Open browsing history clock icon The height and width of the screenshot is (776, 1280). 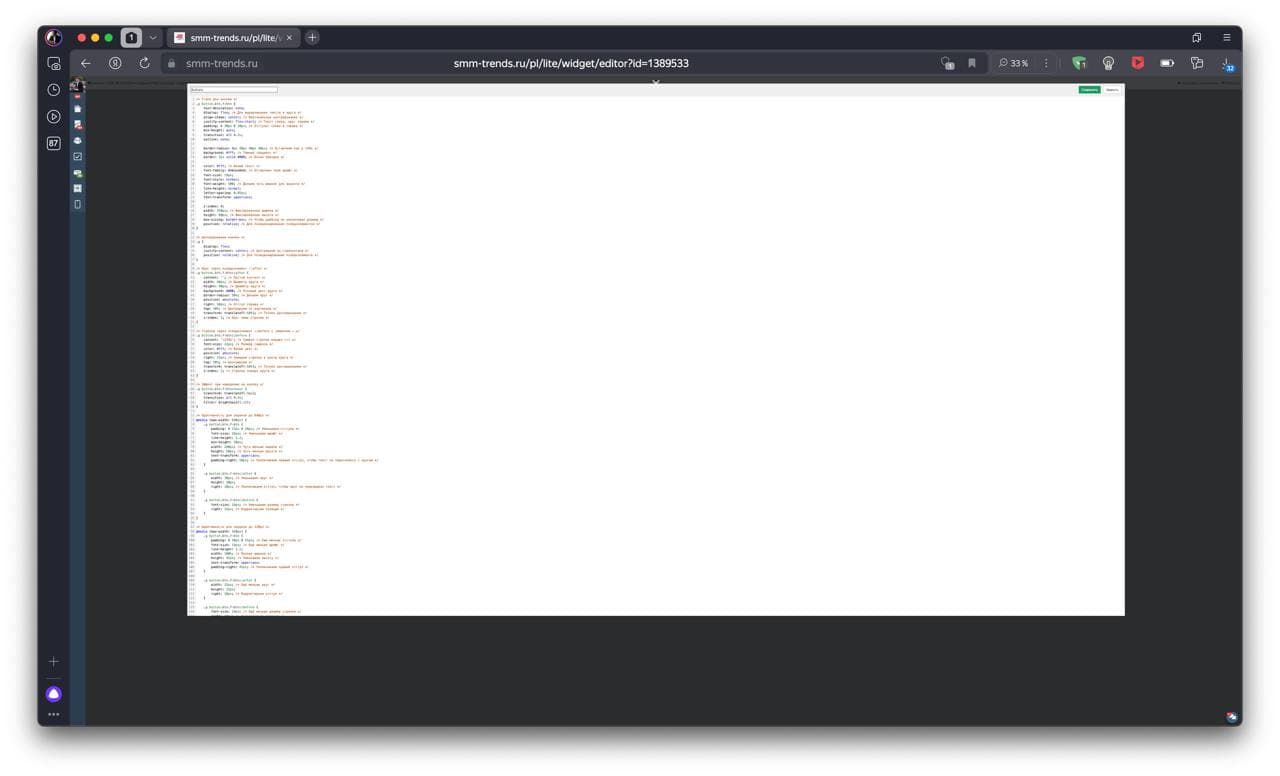click(x=54, y=90)
